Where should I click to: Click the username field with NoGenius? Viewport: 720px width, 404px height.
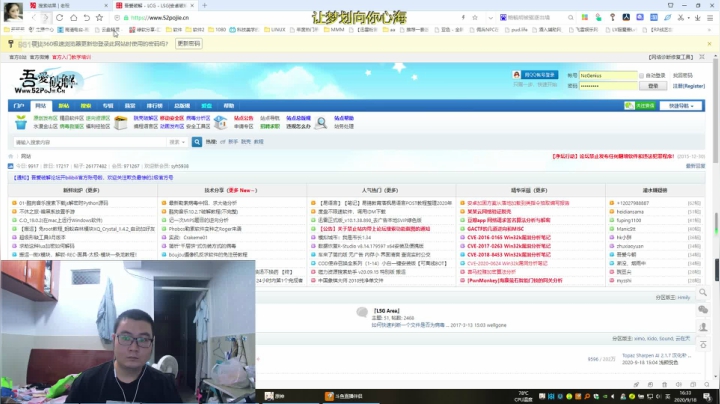(x=608, y=75)
